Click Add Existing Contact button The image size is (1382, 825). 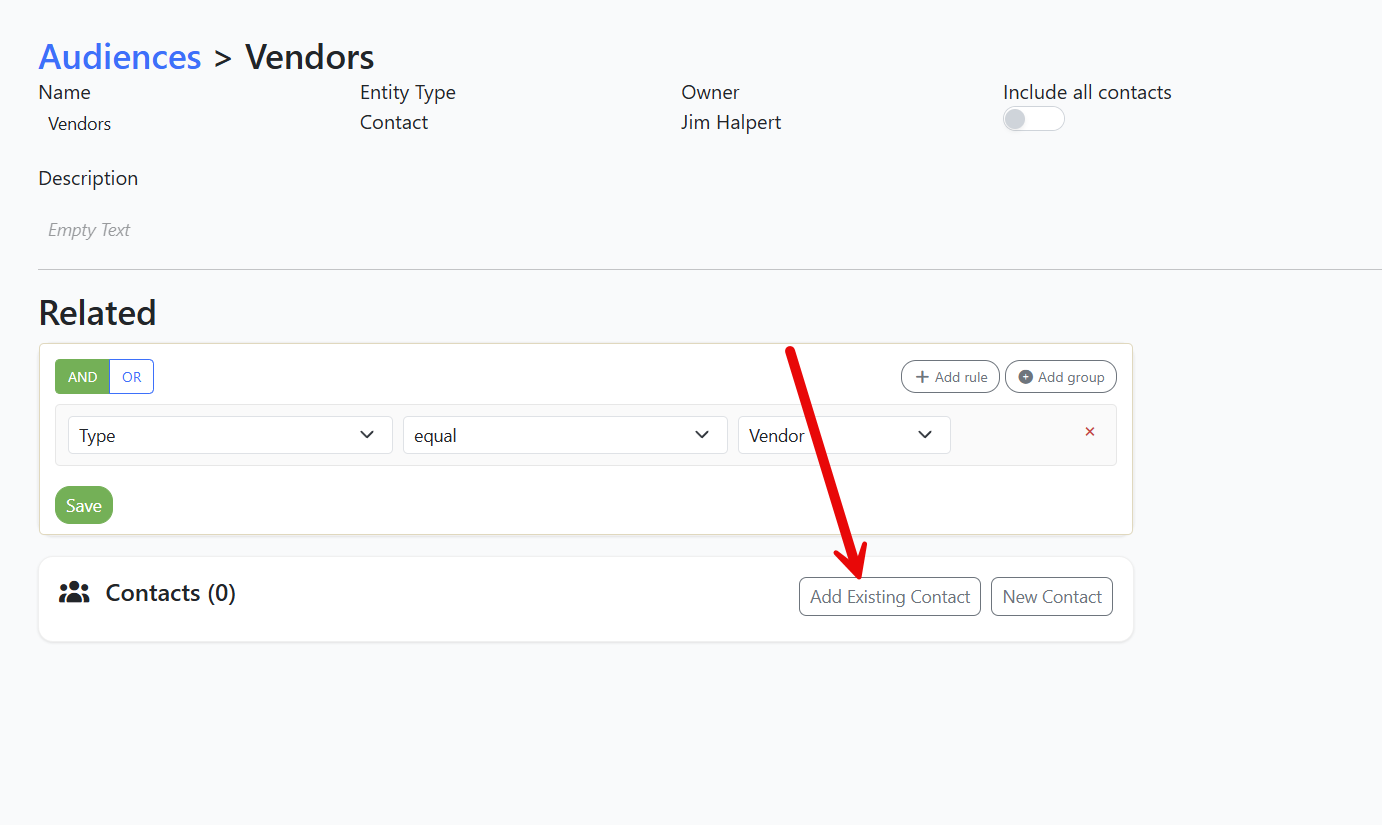[890, 597]
